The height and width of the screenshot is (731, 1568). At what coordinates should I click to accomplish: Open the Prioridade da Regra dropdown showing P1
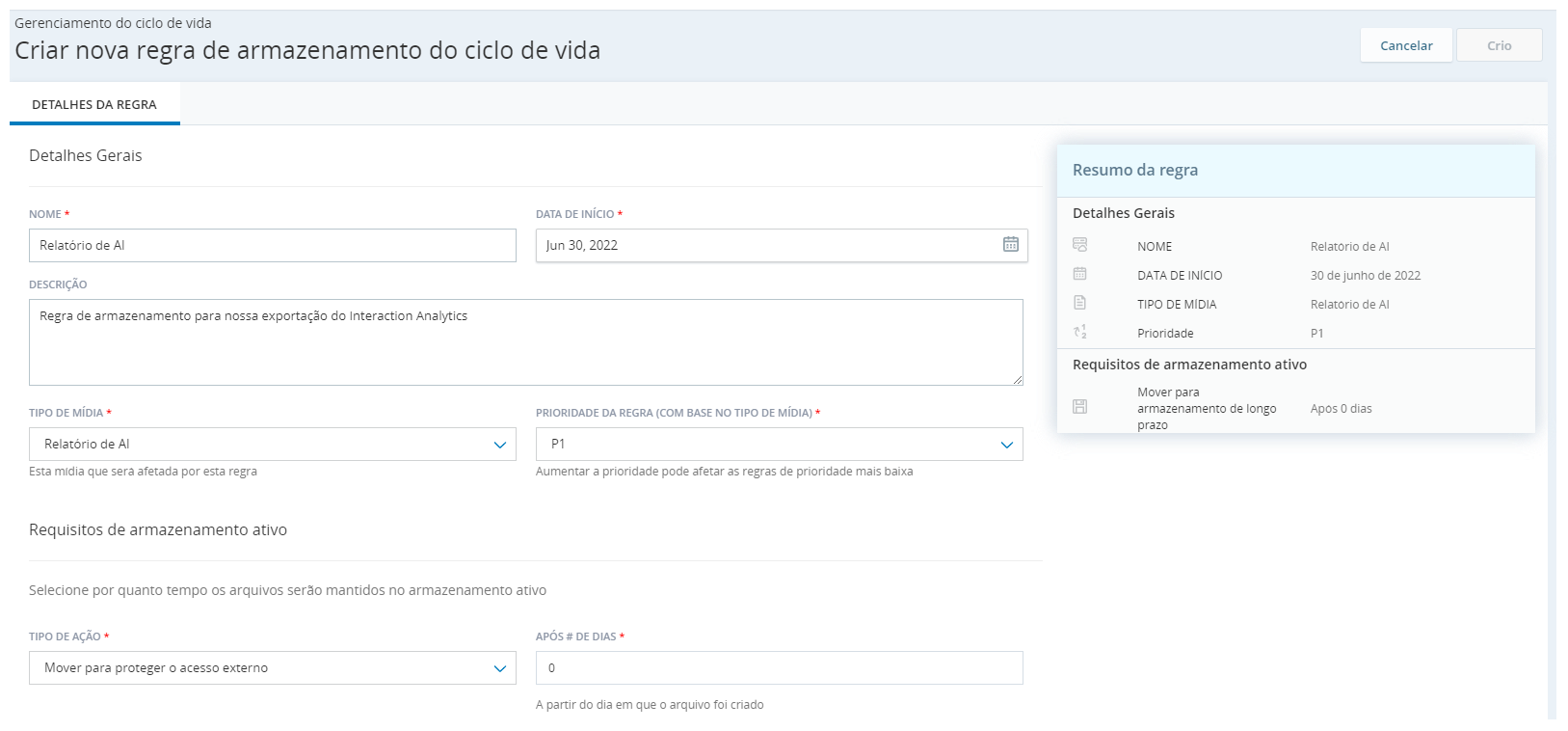pyautogui.click(x=780, y=444)
